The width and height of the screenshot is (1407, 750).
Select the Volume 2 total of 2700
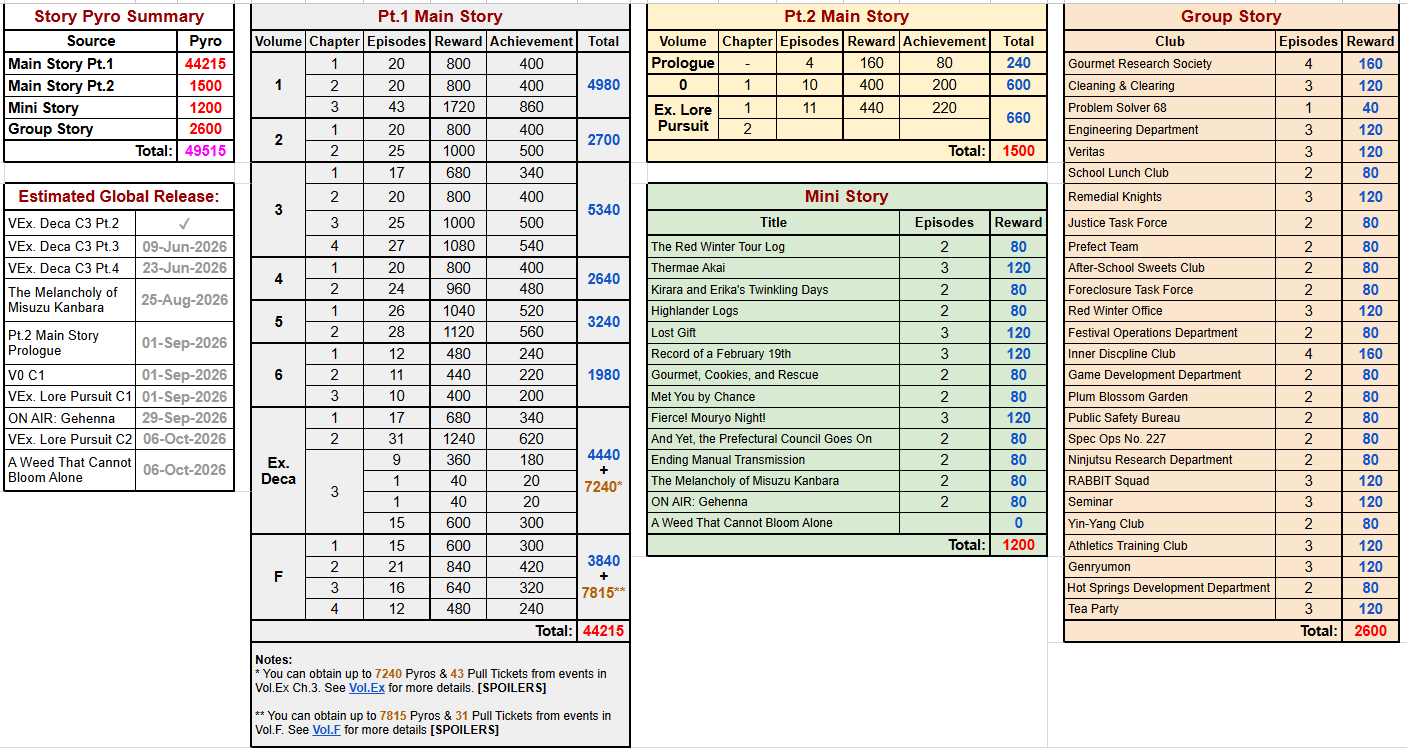coord(604,140)
